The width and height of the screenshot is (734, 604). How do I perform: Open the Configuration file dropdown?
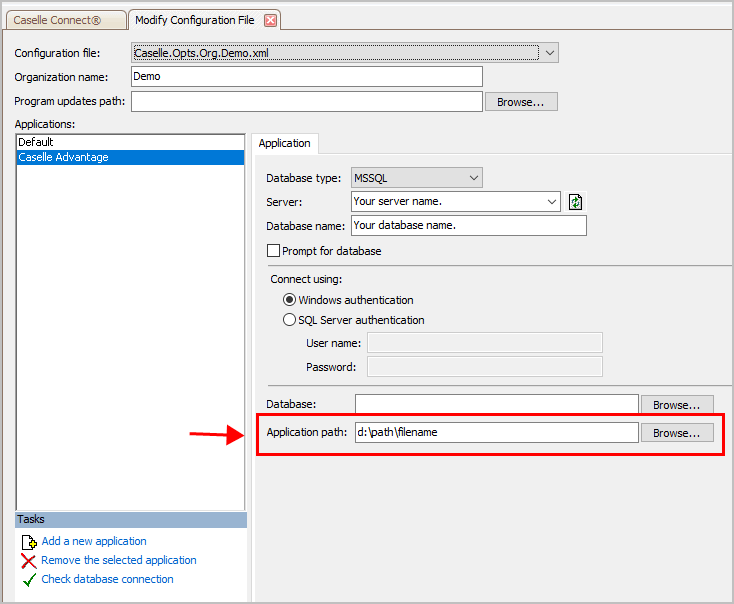point(550,53)
